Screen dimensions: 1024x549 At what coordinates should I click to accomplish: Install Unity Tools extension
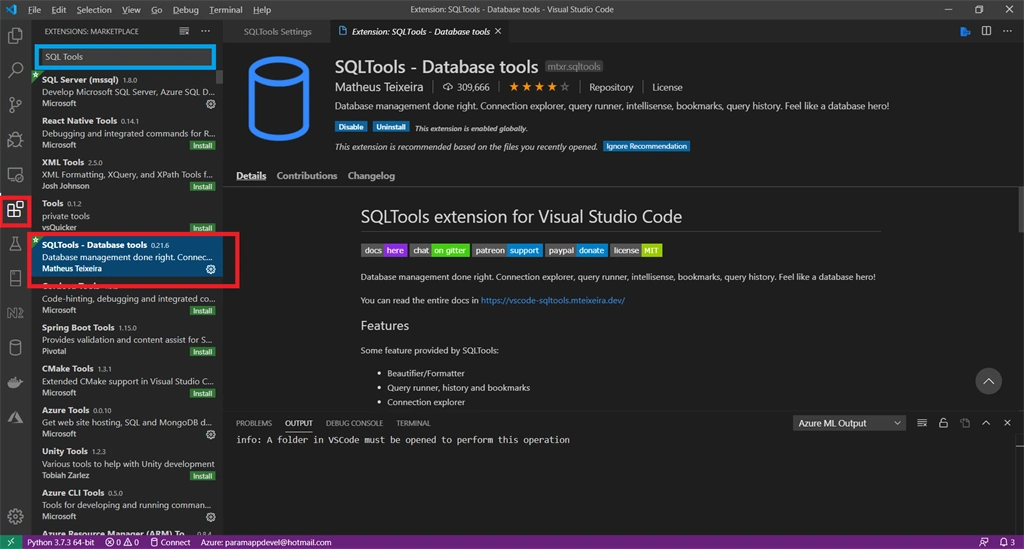pos(202,476)
